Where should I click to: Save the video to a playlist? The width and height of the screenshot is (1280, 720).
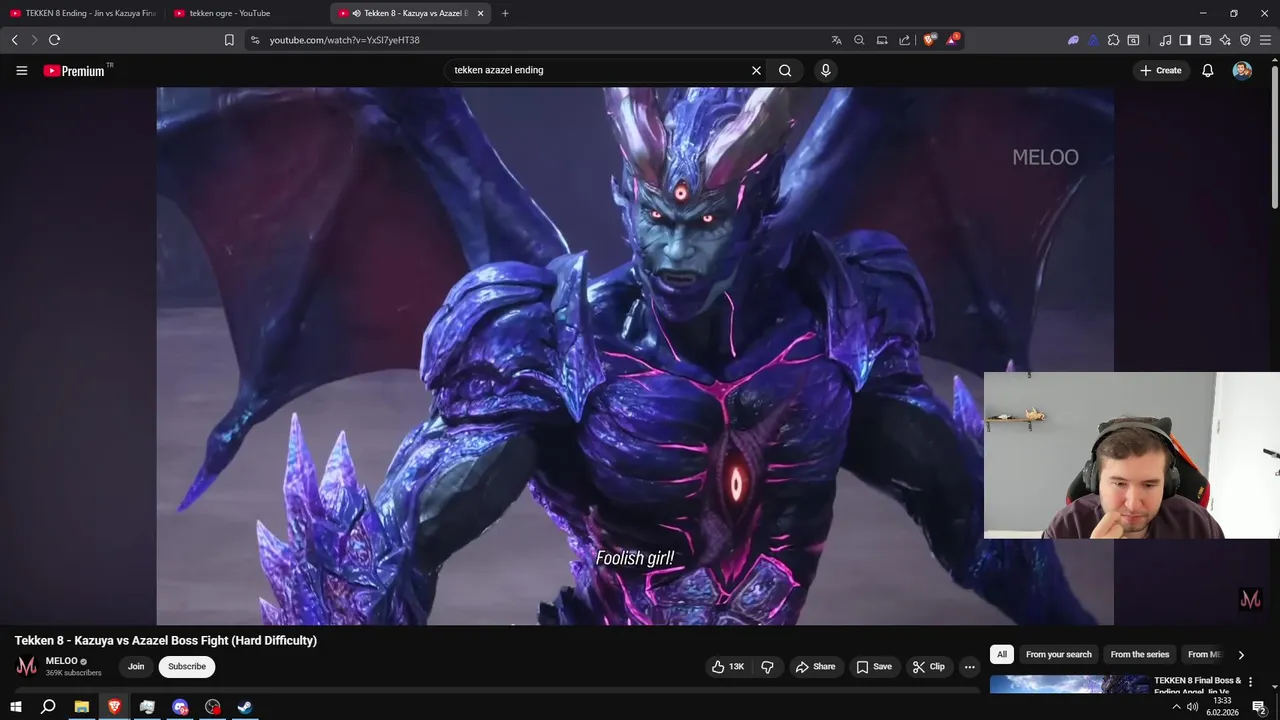point(873,667)
